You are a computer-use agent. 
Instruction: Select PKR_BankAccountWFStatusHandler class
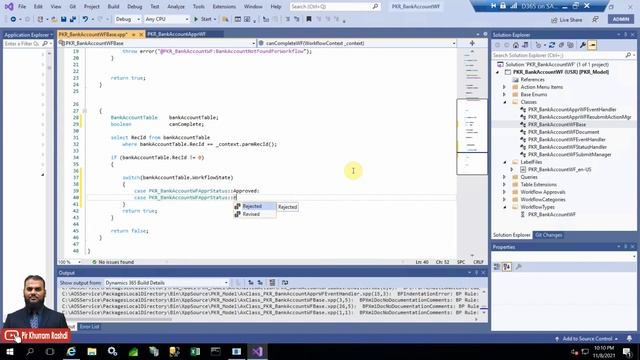point(567,147)
